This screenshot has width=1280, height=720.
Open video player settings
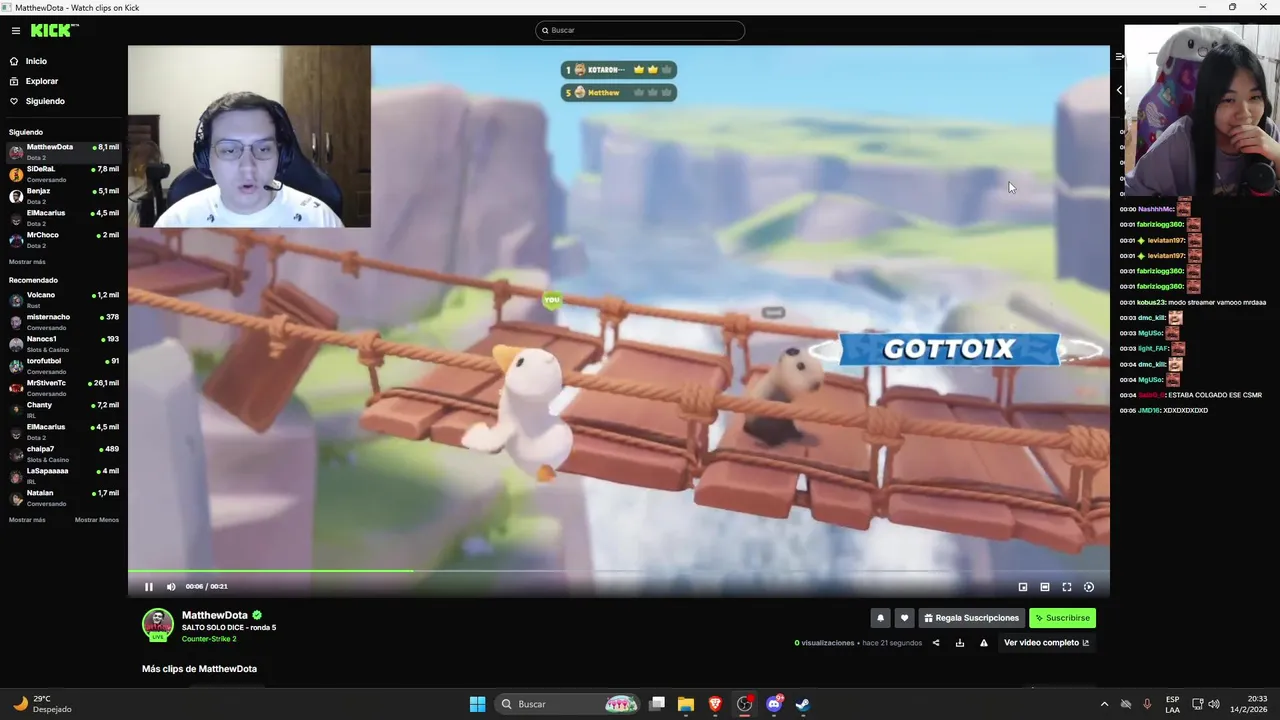1089,587
